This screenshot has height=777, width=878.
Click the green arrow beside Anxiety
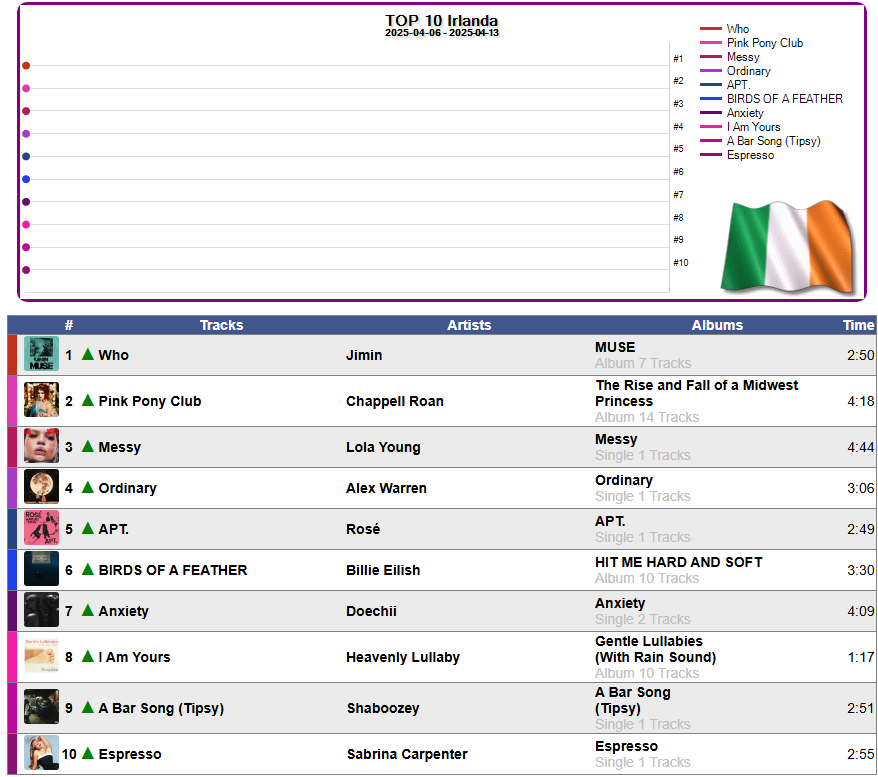(x=87, y=610)
